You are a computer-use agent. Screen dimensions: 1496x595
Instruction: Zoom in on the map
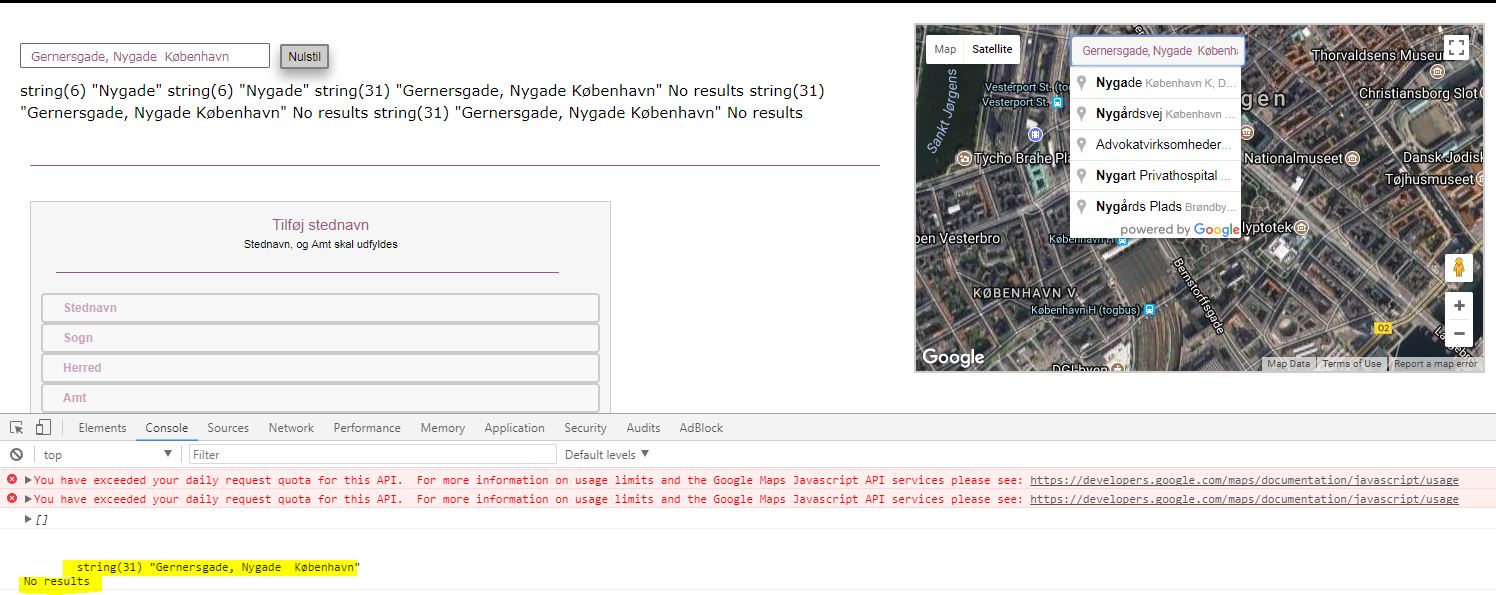(1458, 306)
